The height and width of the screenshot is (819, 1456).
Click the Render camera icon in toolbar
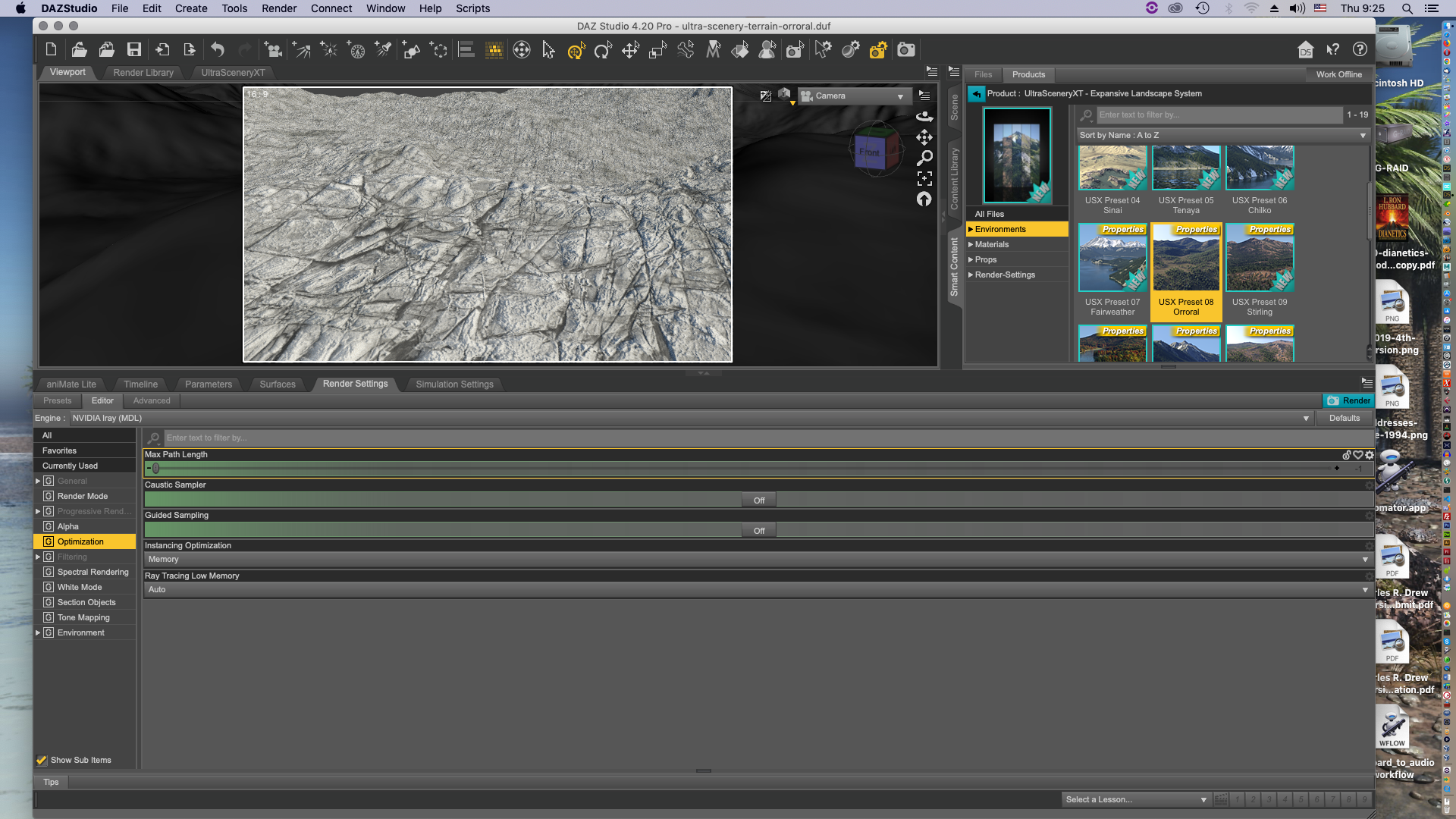pyautogui.click(x=905, y=50)
